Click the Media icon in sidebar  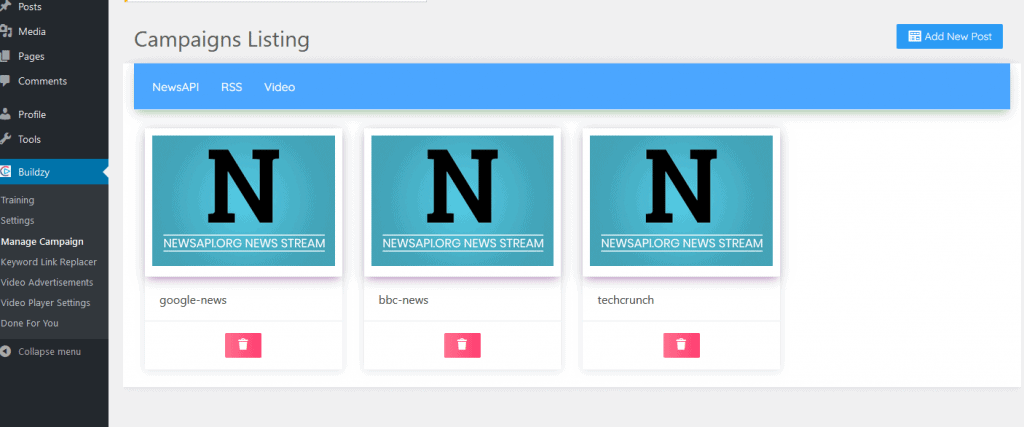[7, 31]
